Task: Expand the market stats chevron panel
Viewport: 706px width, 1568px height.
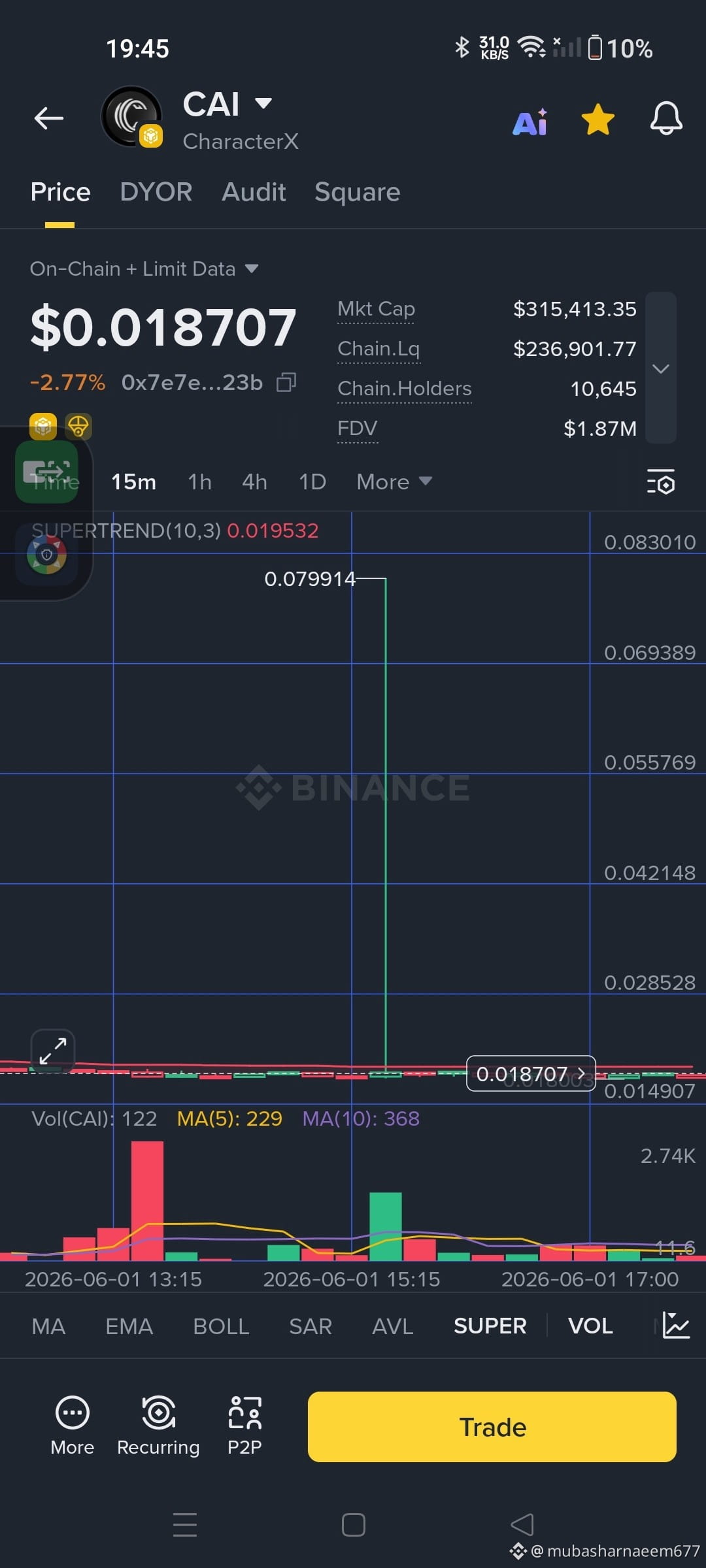Action: click(x=661, y=368)
